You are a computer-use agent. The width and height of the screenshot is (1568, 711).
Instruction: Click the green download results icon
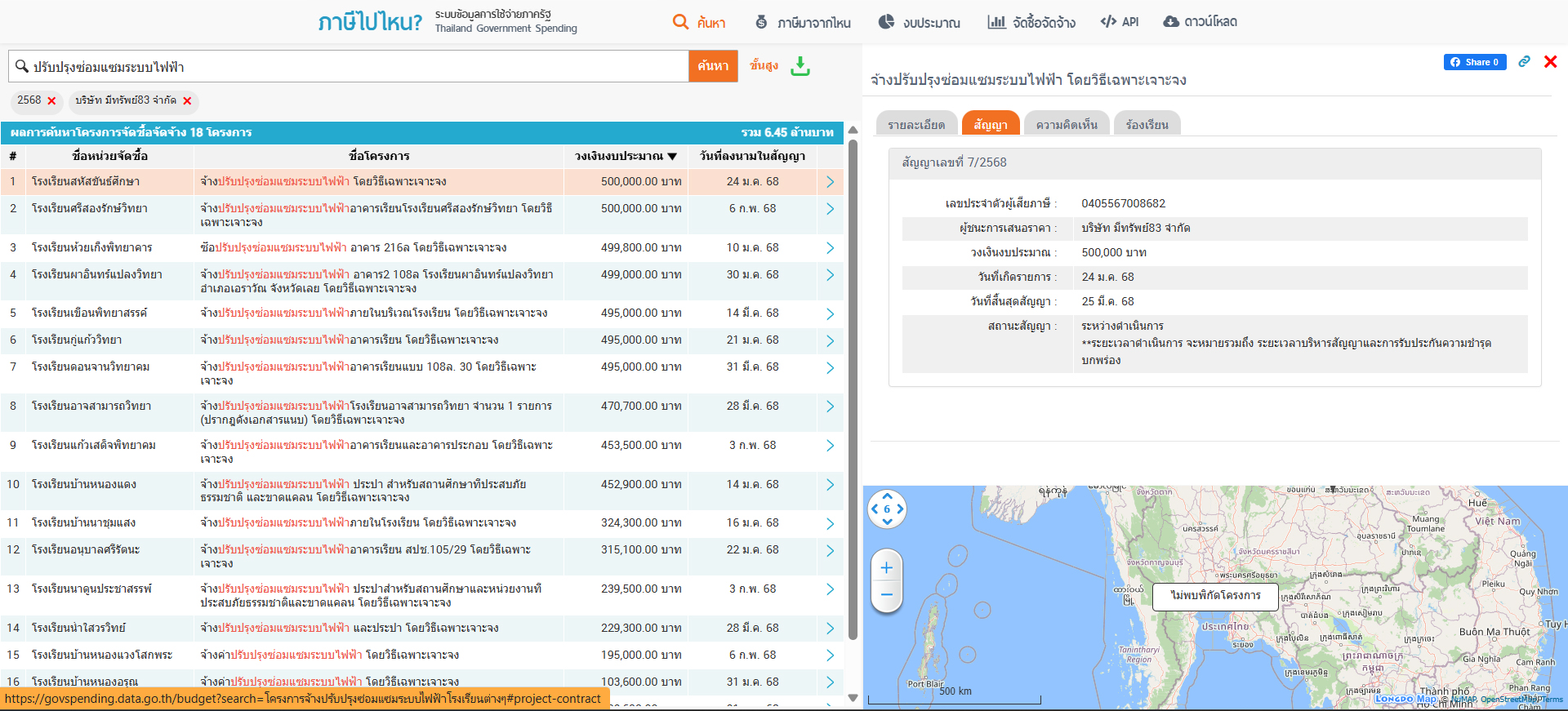[x=800, y=66]
